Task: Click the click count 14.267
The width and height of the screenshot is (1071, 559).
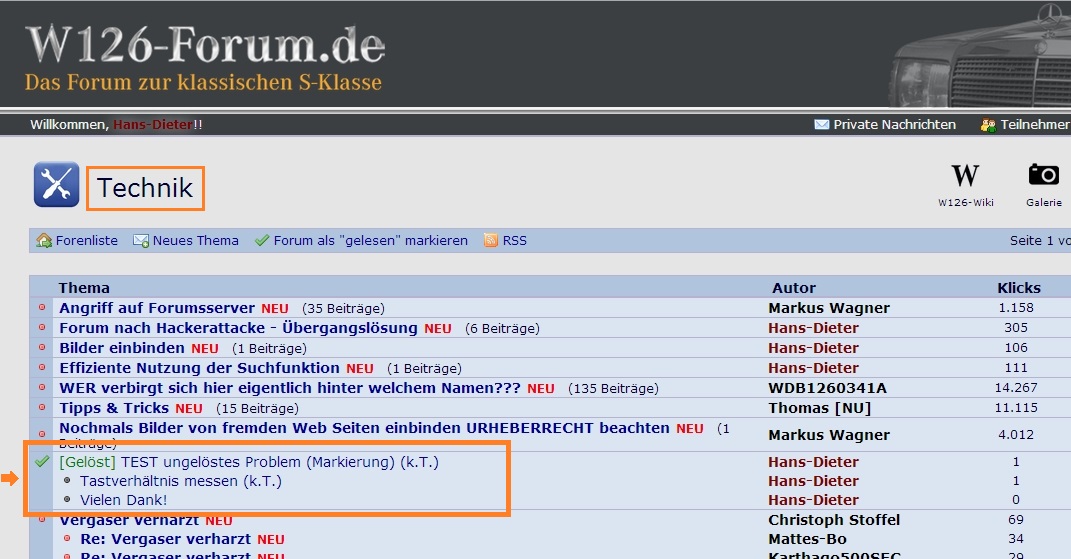Action: [1016, 387]
